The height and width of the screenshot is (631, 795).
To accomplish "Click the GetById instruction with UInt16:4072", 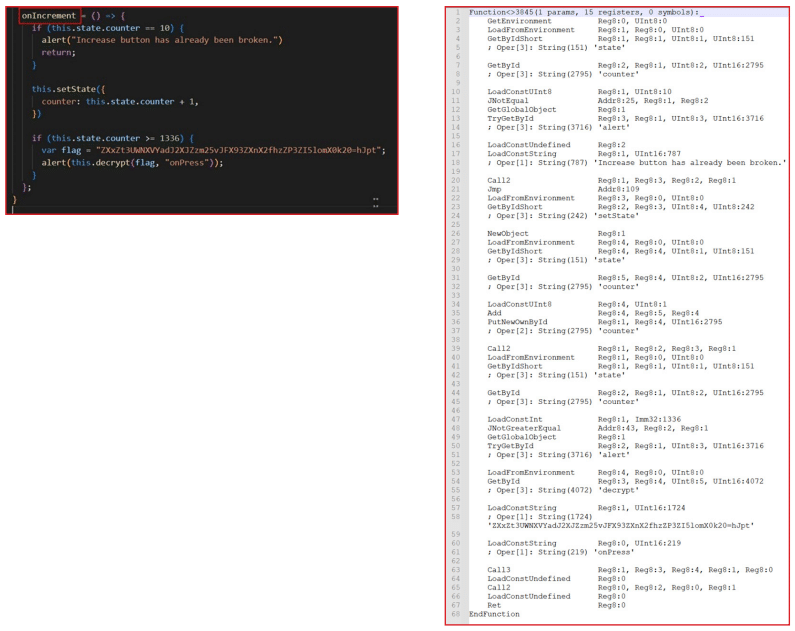I will 626,481.
